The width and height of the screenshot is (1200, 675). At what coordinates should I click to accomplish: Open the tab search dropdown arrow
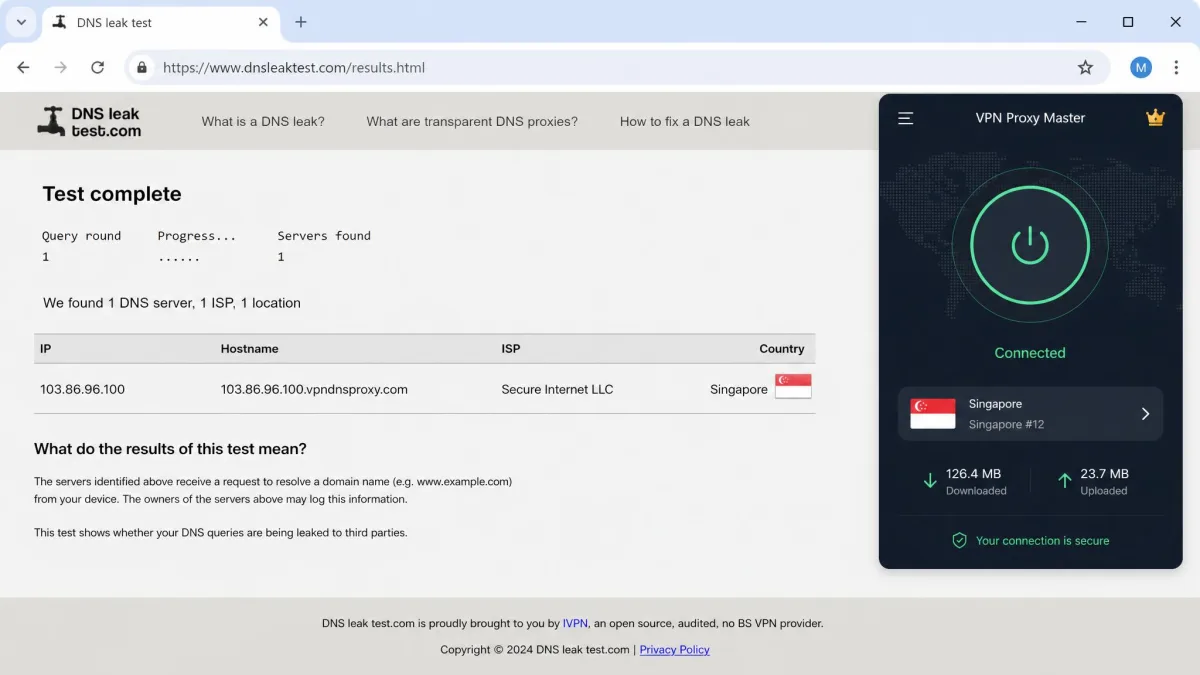tap(21, 22)
